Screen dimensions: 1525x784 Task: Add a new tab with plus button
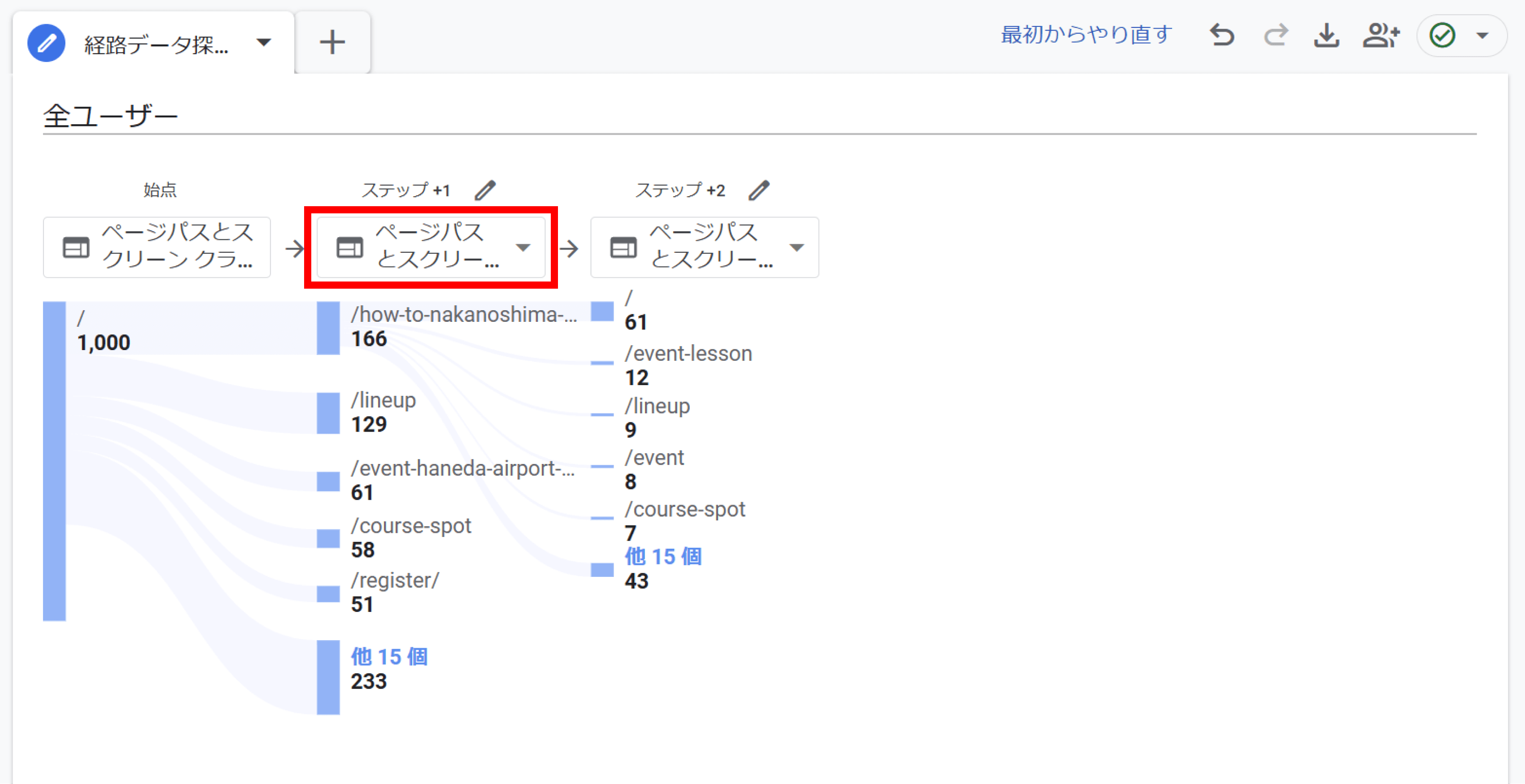point(332,43)
